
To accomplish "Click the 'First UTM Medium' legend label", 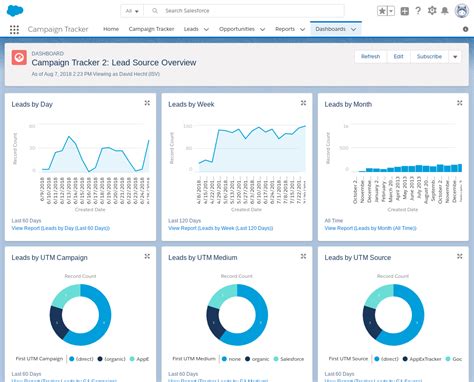I will (194, 359).
